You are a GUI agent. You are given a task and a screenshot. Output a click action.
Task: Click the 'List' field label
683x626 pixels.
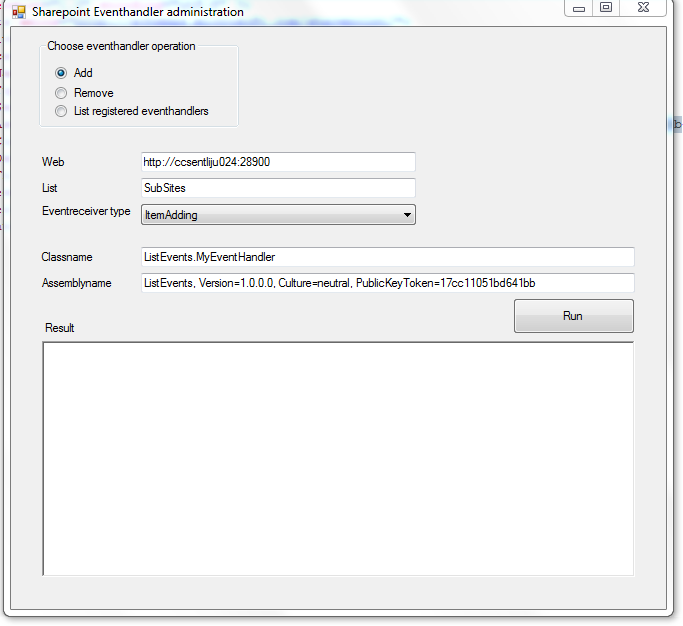(x=50, y=188)
